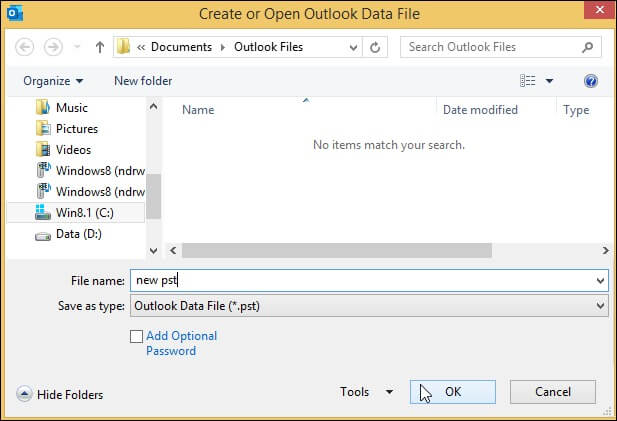The image size is (617, 421).
Task: Open the Tools dropdown menu
Action: [366, 392]
